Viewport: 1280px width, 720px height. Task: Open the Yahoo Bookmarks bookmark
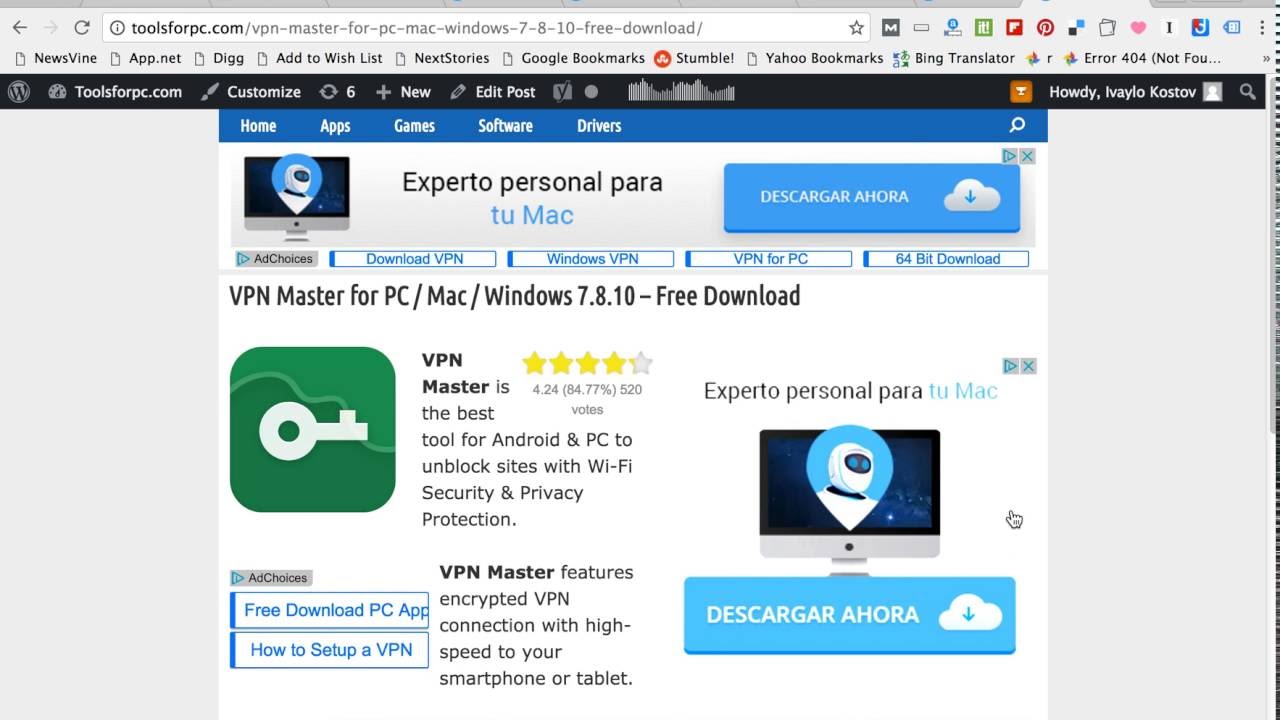click(815, 58)
